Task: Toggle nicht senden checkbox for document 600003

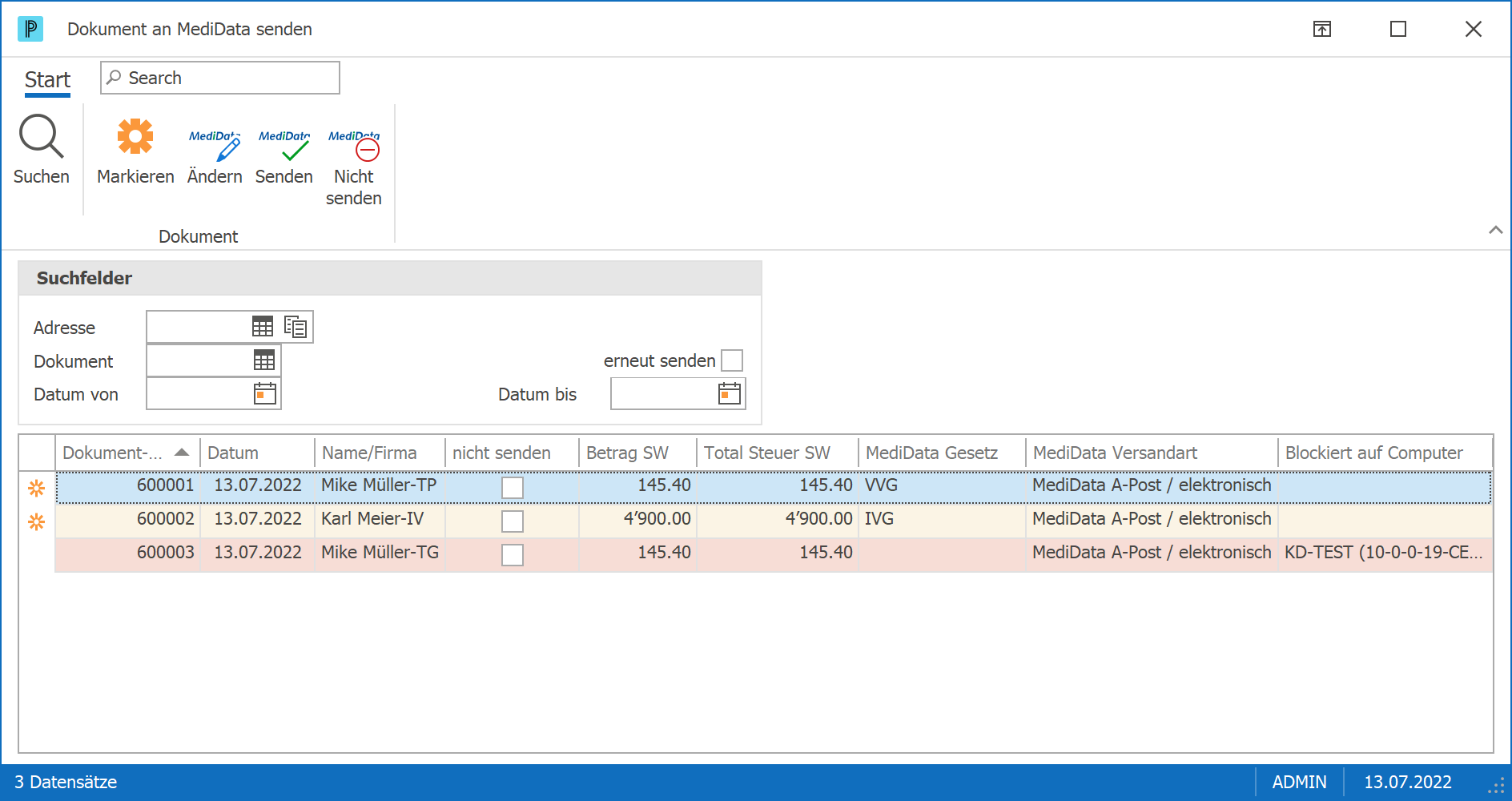Action: click(x=513, y=555)
